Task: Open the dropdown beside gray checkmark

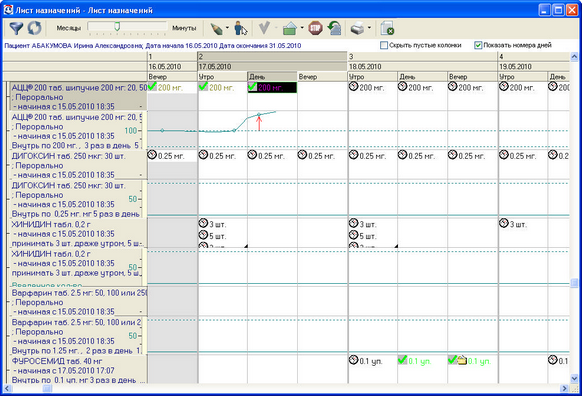Action: [276, 28]
